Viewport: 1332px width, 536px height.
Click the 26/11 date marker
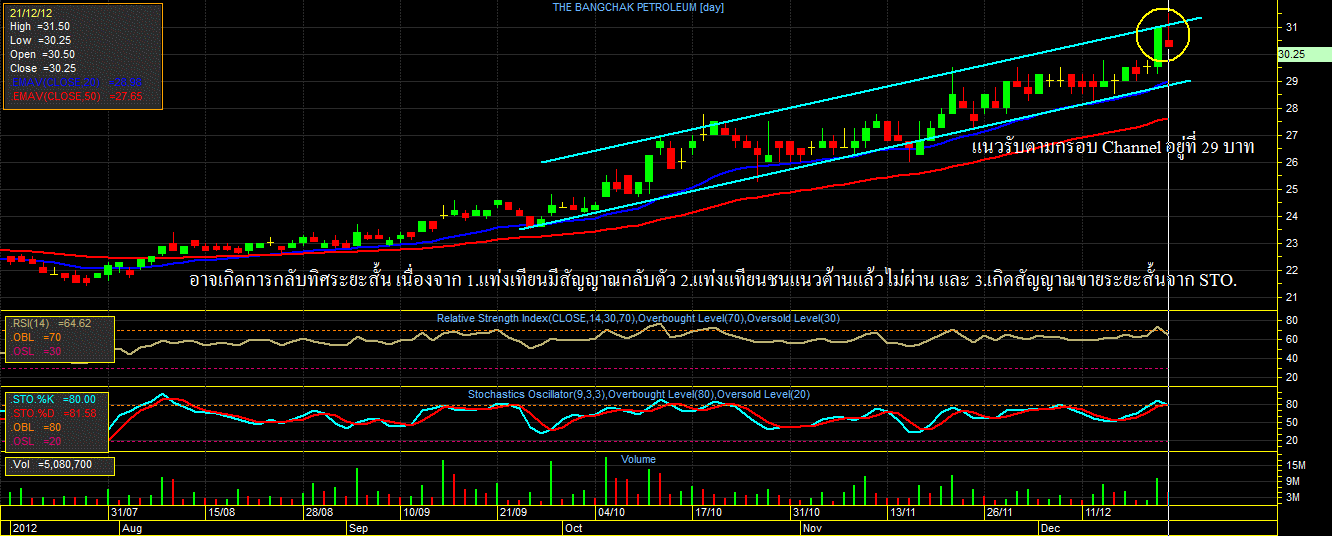(x=1001, y=512)
